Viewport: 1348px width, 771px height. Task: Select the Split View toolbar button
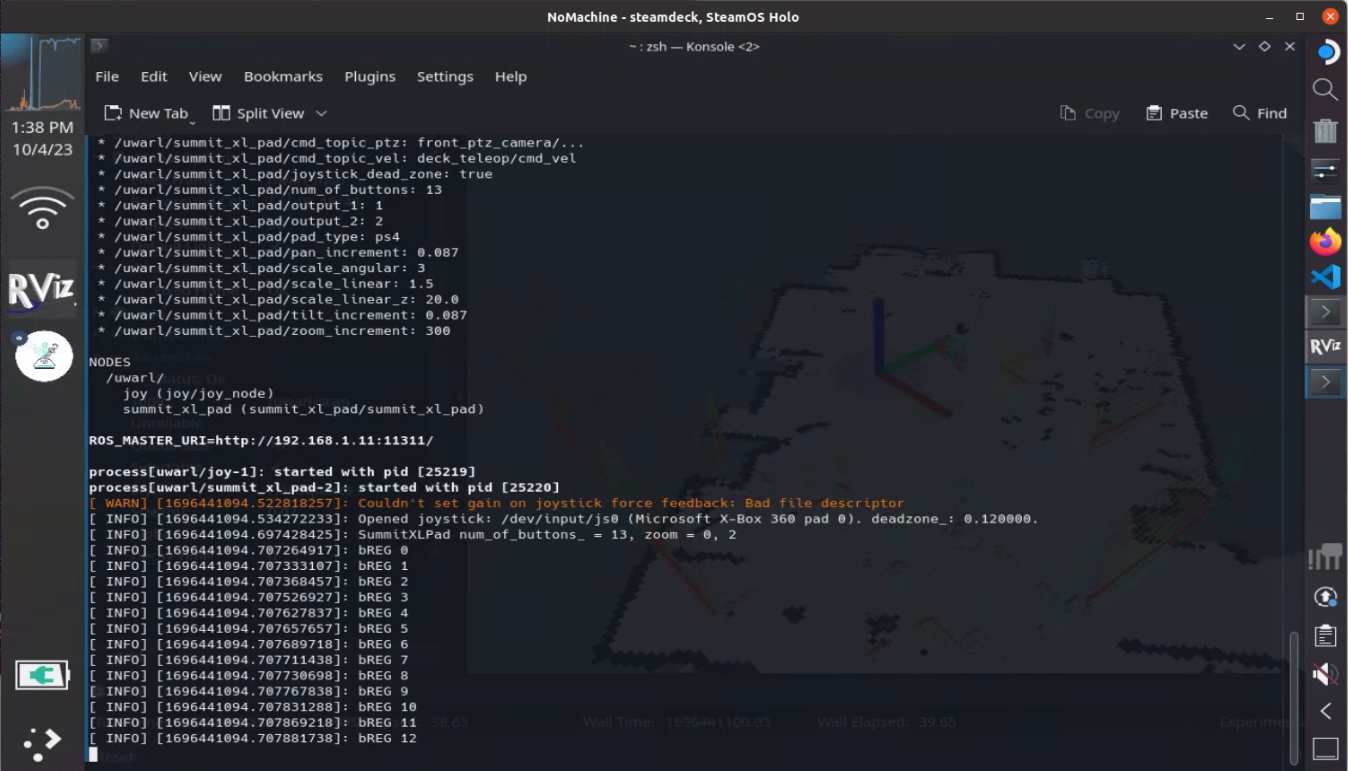(258, 114)
